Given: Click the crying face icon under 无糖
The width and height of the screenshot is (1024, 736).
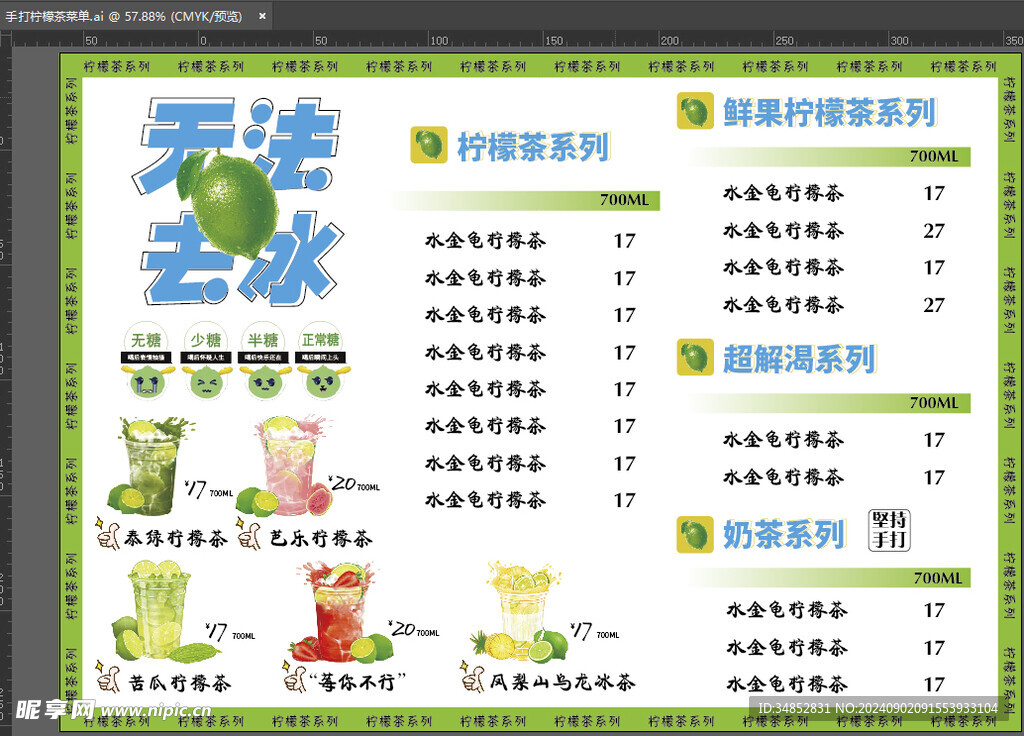Looking at the screenshot, I should point(146,380).
